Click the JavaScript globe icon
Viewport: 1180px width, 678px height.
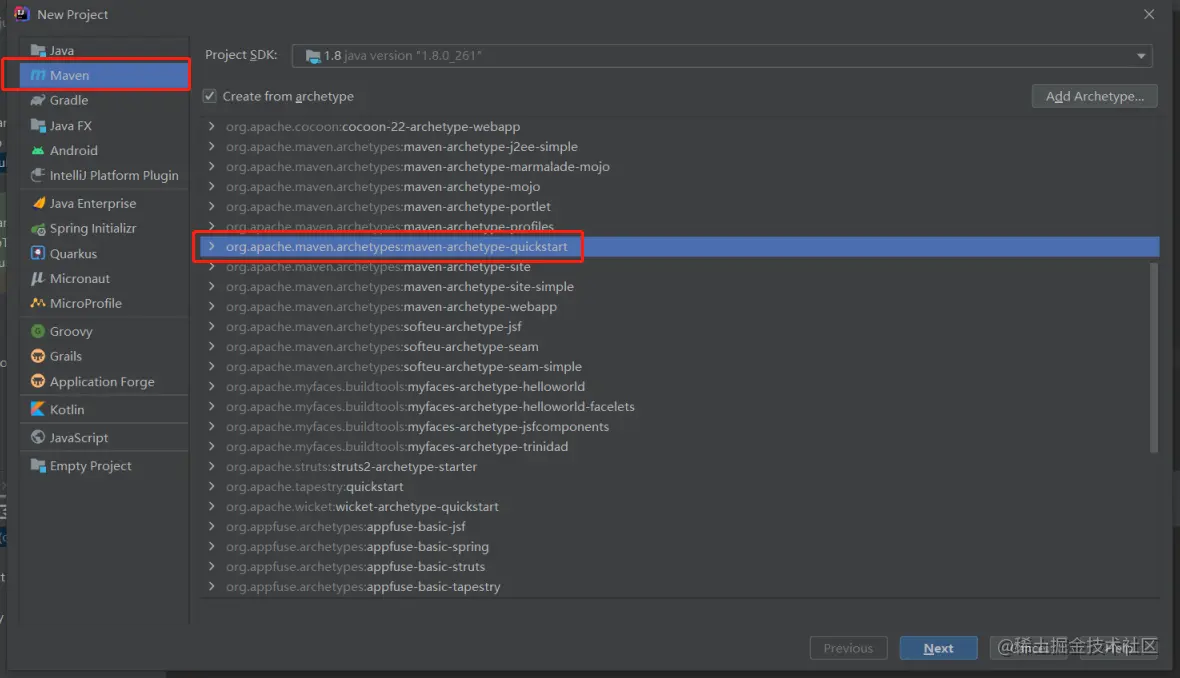[x=38, y=437]
